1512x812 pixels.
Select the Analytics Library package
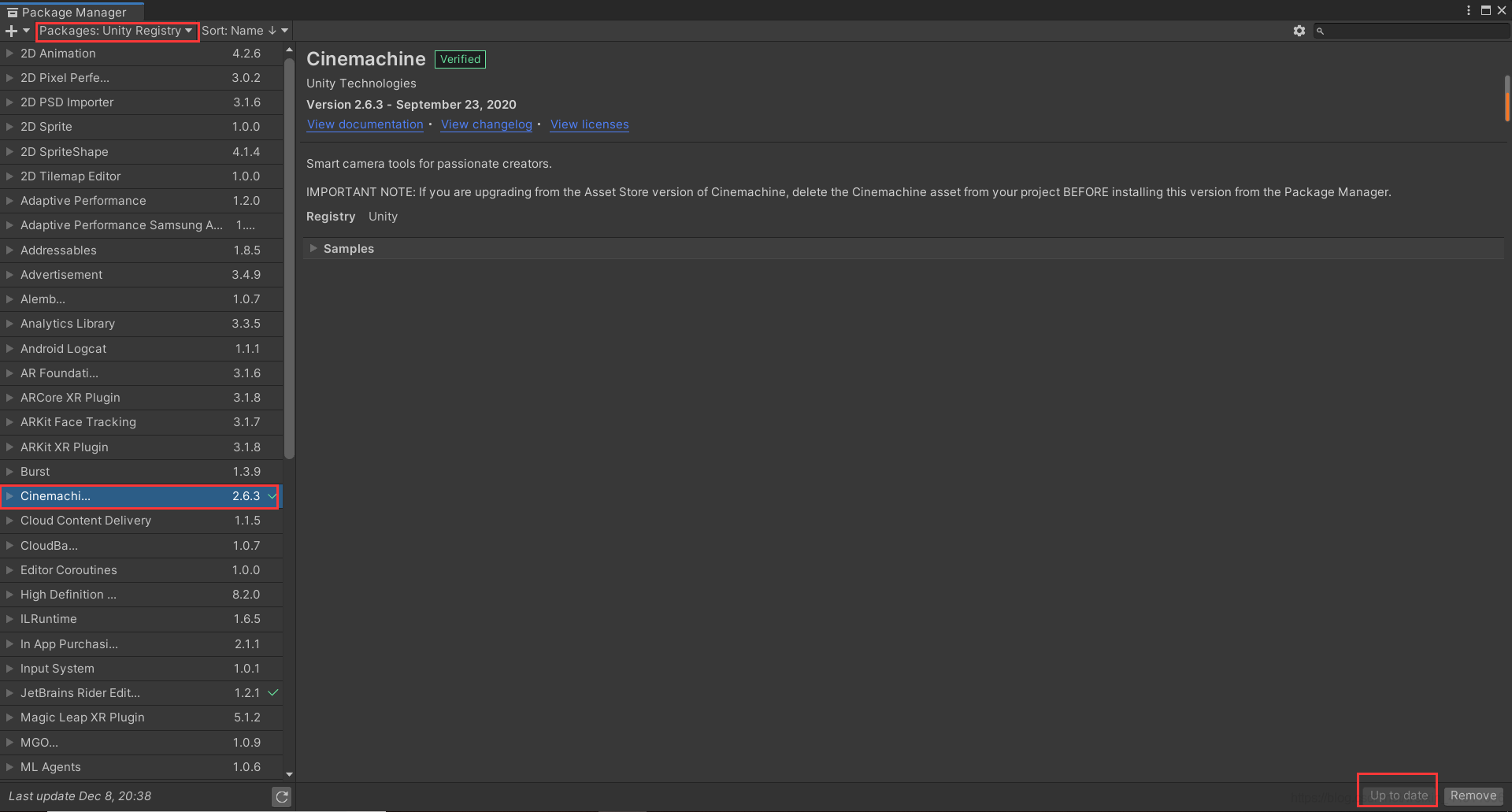click(142, 324)
